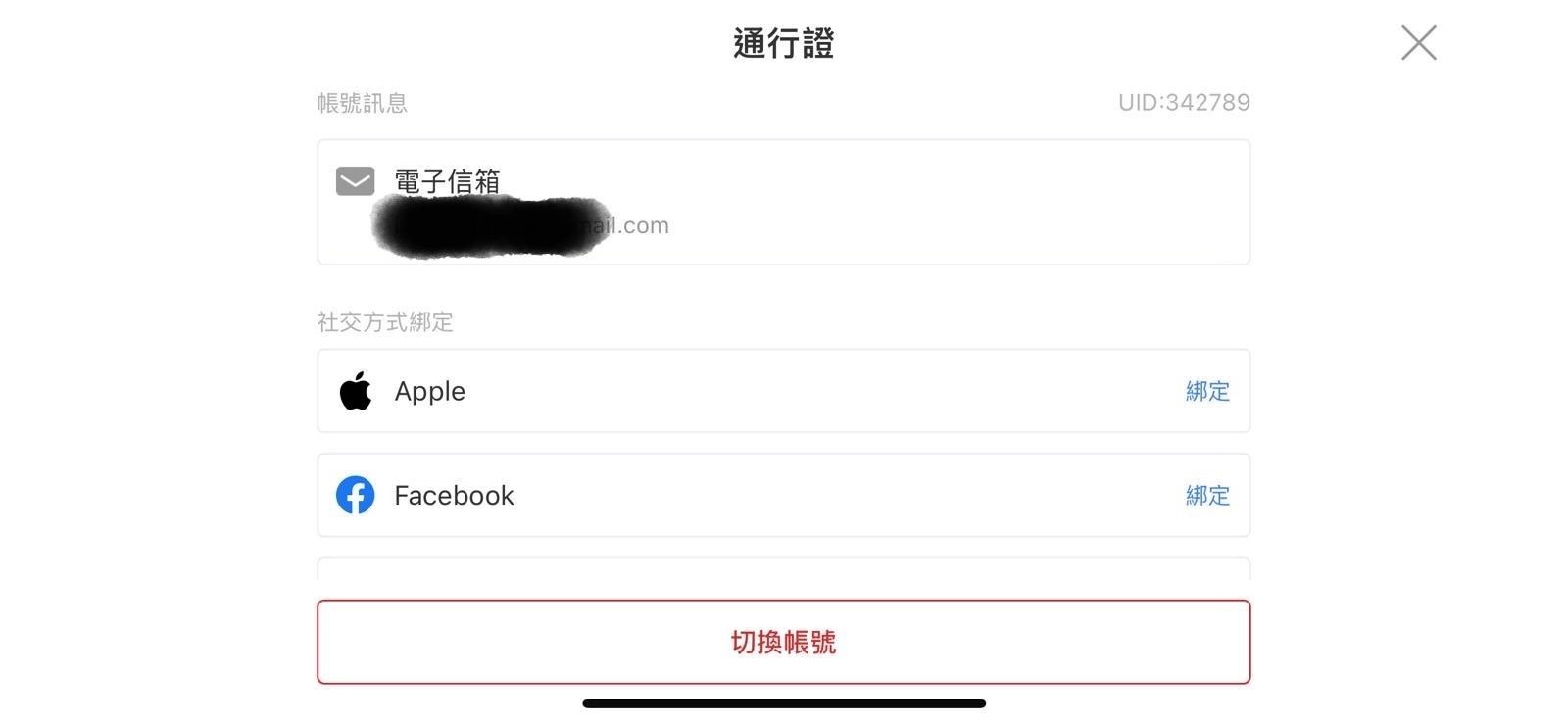Tap the partially visible row below Facebook
Image resolution: width=1568 pixels, height=723 pixels.
784,568
